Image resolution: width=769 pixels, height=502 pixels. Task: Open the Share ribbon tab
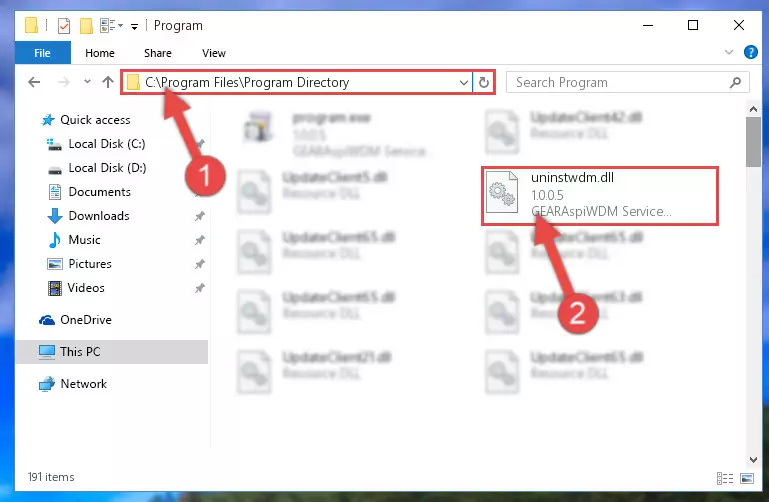[157, 53]
